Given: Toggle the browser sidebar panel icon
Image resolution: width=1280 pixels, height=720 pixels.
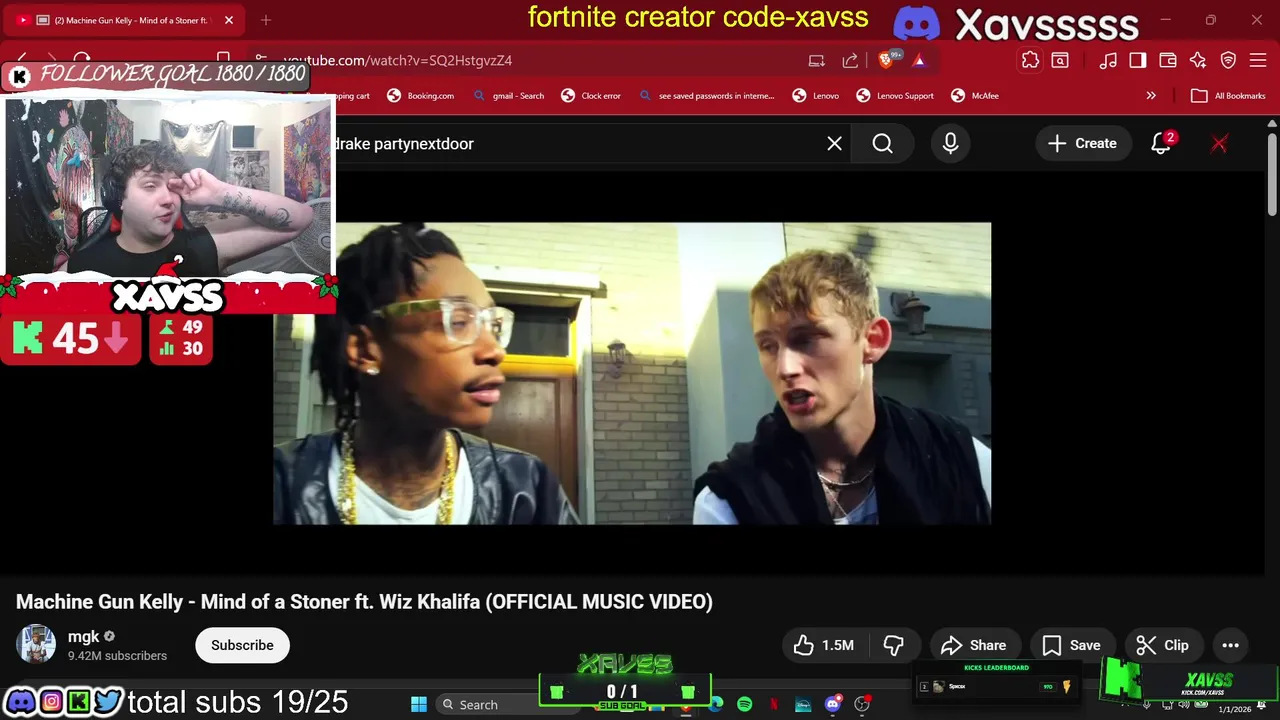Looking at the screenshot, I should coord(1138,60).
